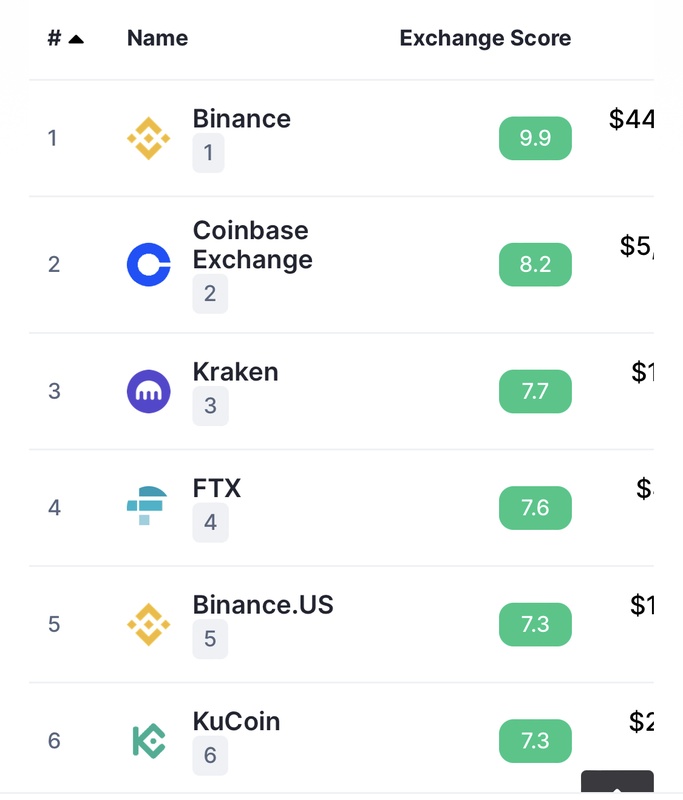
Task: Click the Coinbase Exchange logo icon
Action: 149,264
